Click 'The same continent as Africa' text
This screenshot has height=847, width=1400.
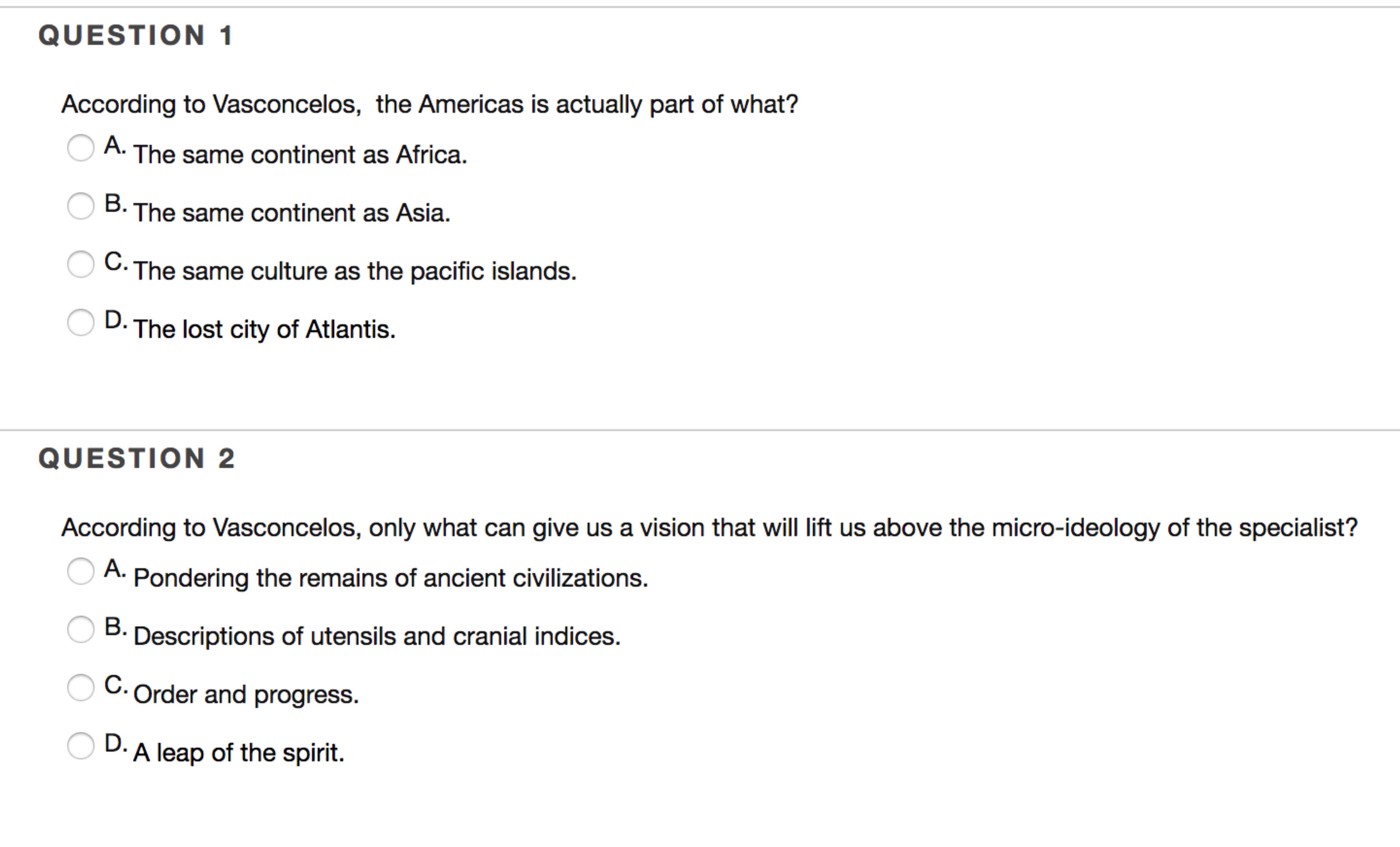tap(300, 154)
